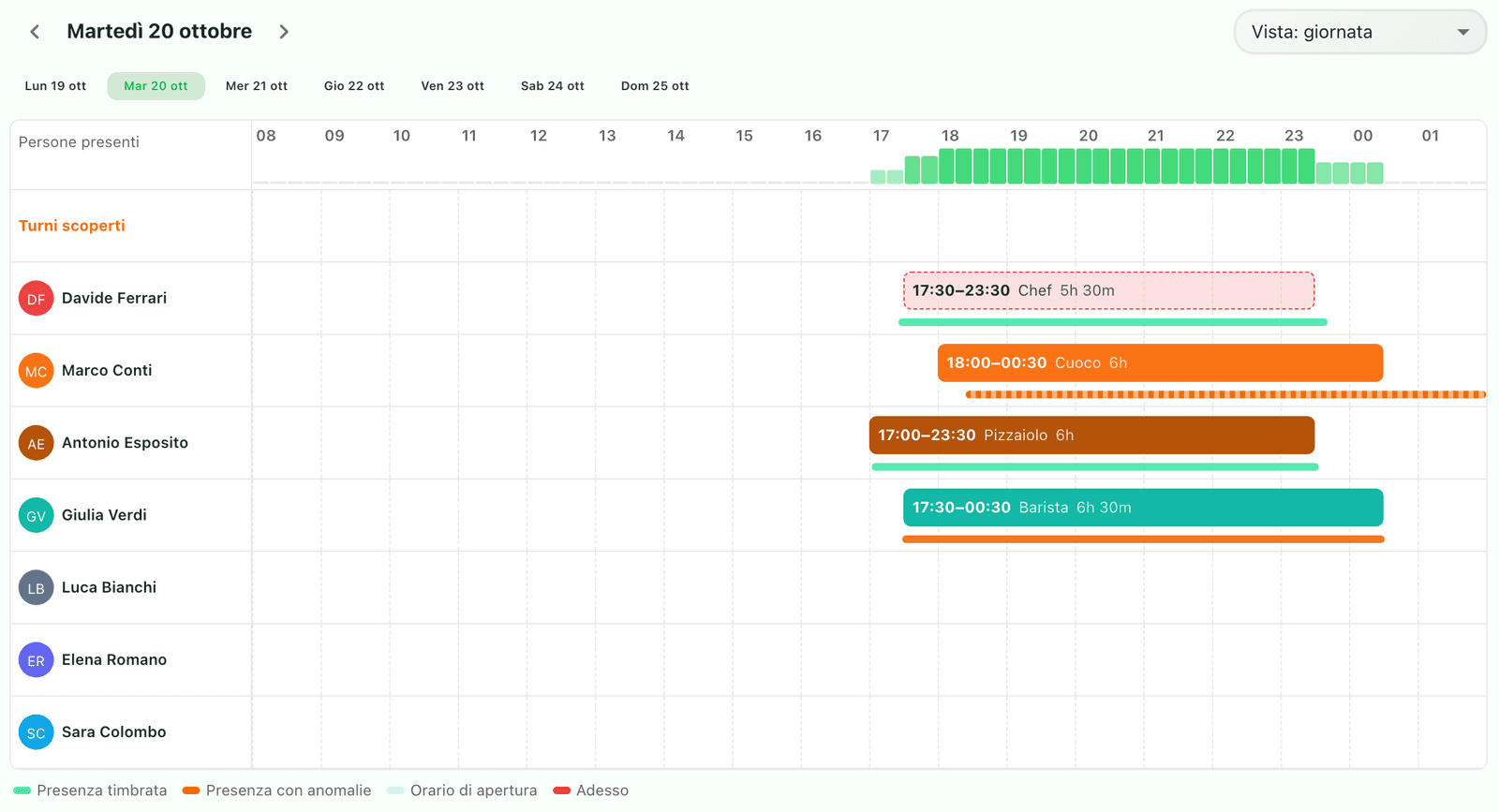
Task: Select employee name Elena Romano
Action: (x=114, y=659)
